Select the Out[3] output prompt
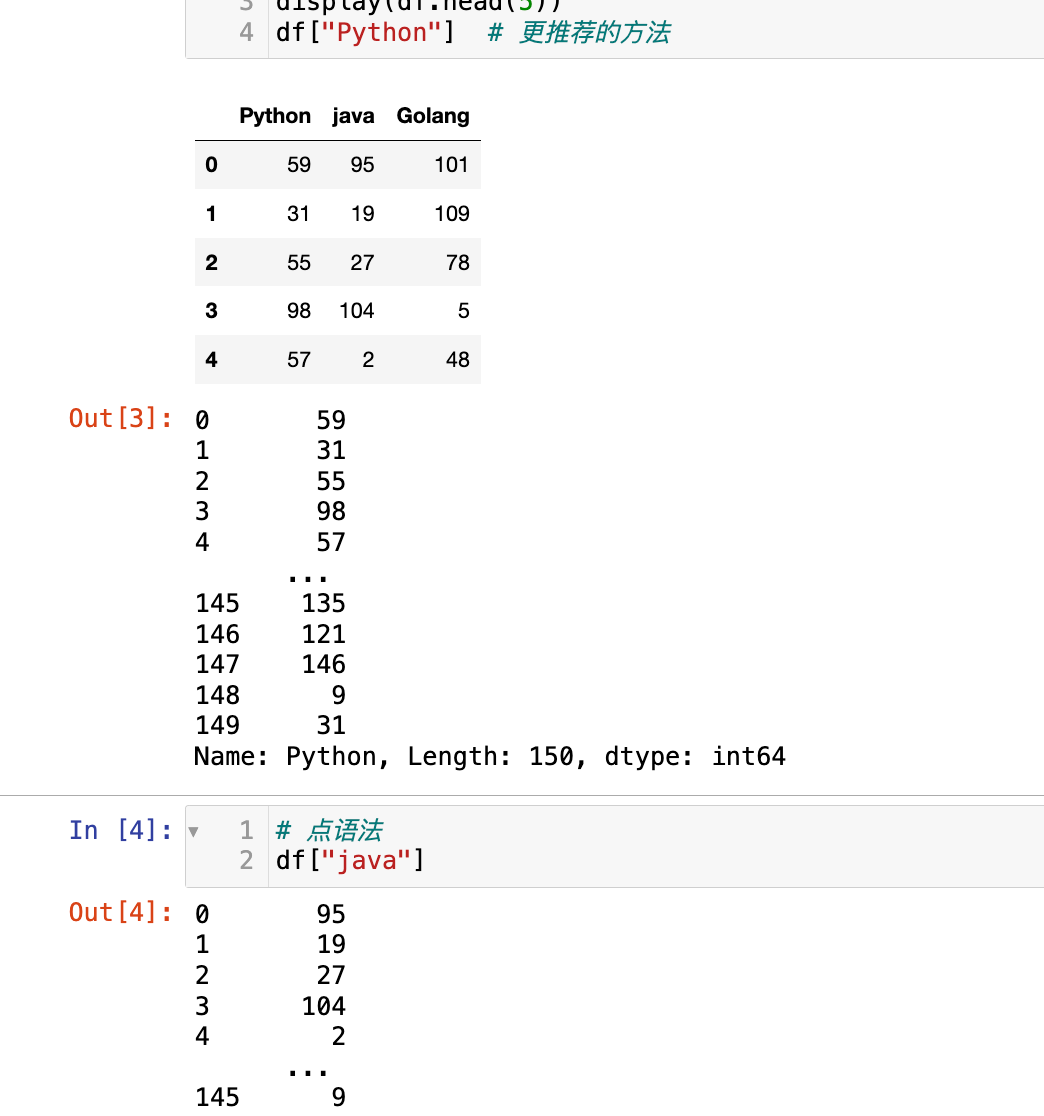 click(121, 419)
